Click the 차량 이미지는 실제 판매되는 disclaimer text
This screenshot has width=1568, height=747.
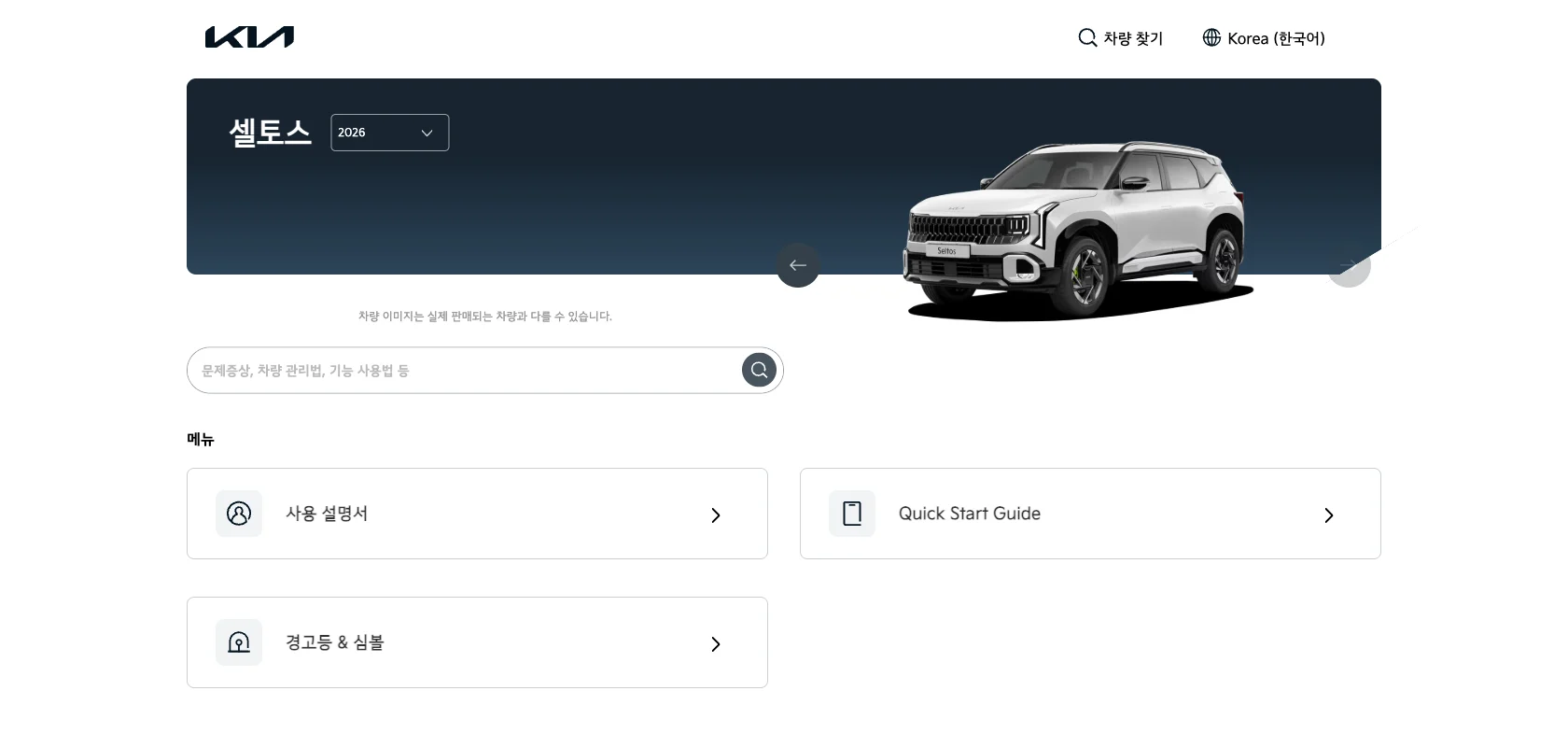[x=485, y=317]
